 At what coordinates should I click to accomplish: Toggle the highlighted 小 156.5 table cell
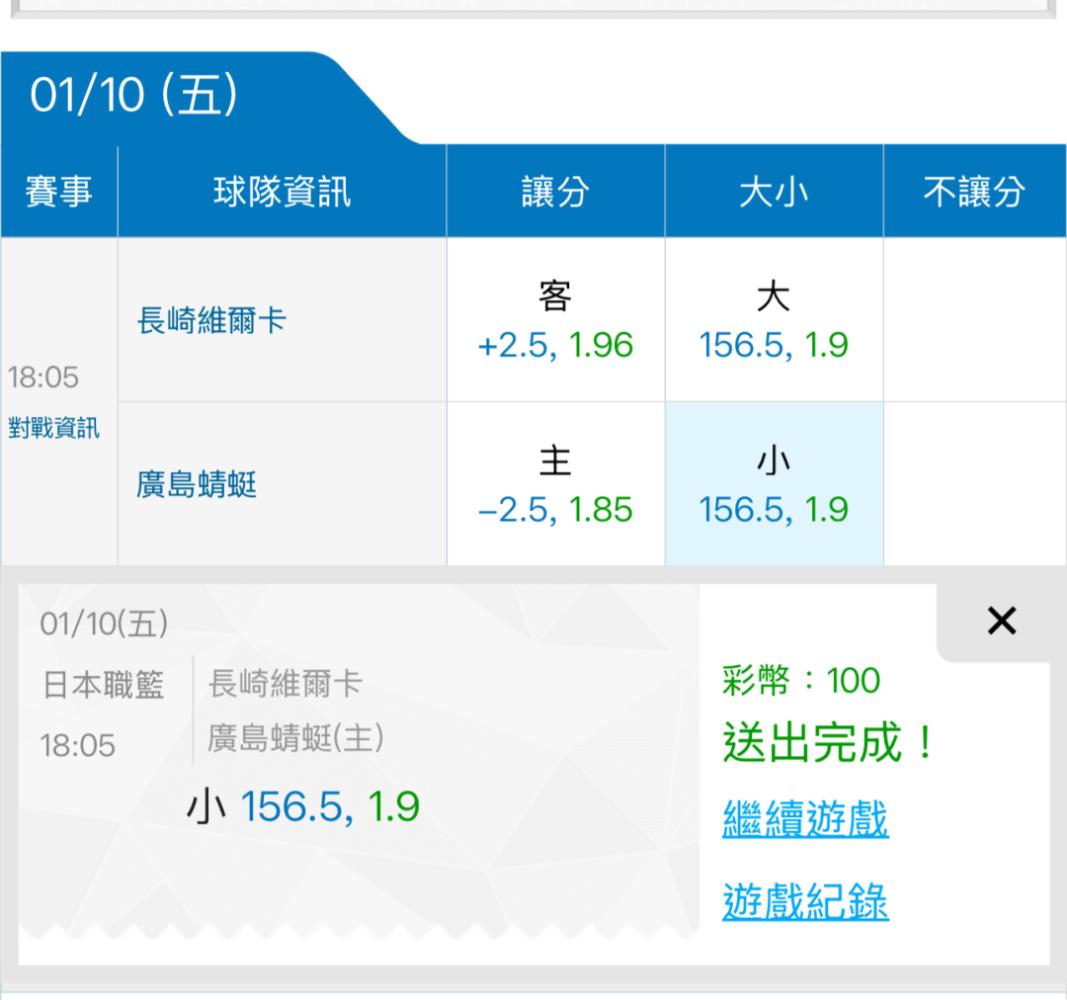coord(775,484)
